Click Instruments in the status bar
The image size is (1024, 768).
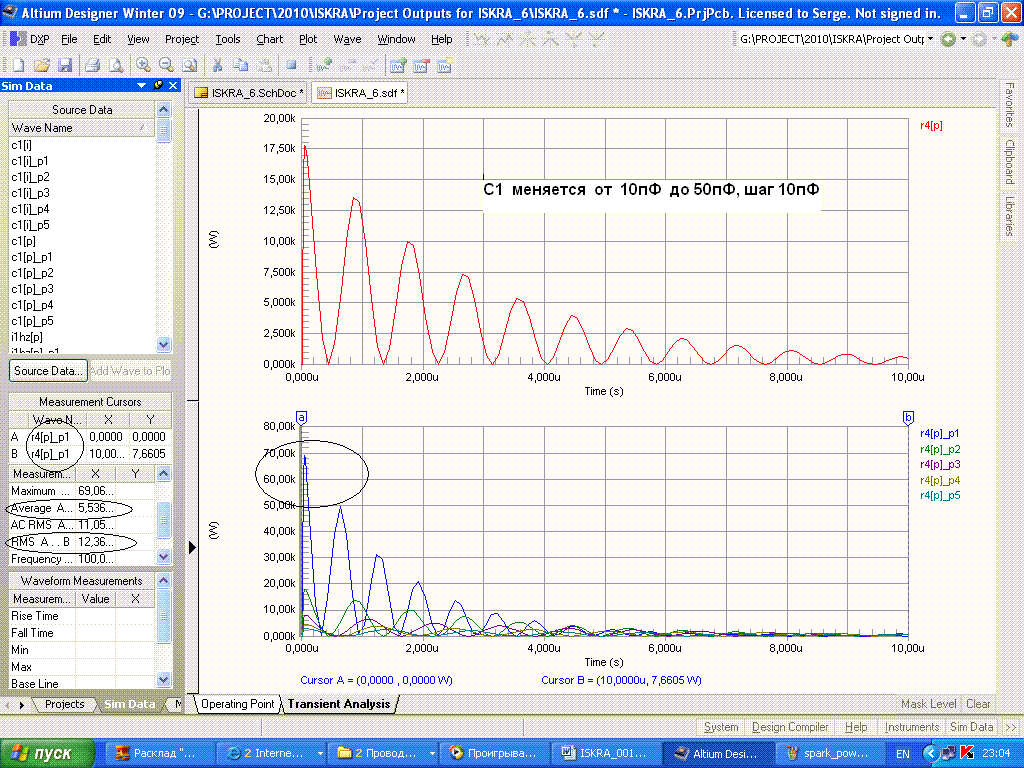point(912,727)
